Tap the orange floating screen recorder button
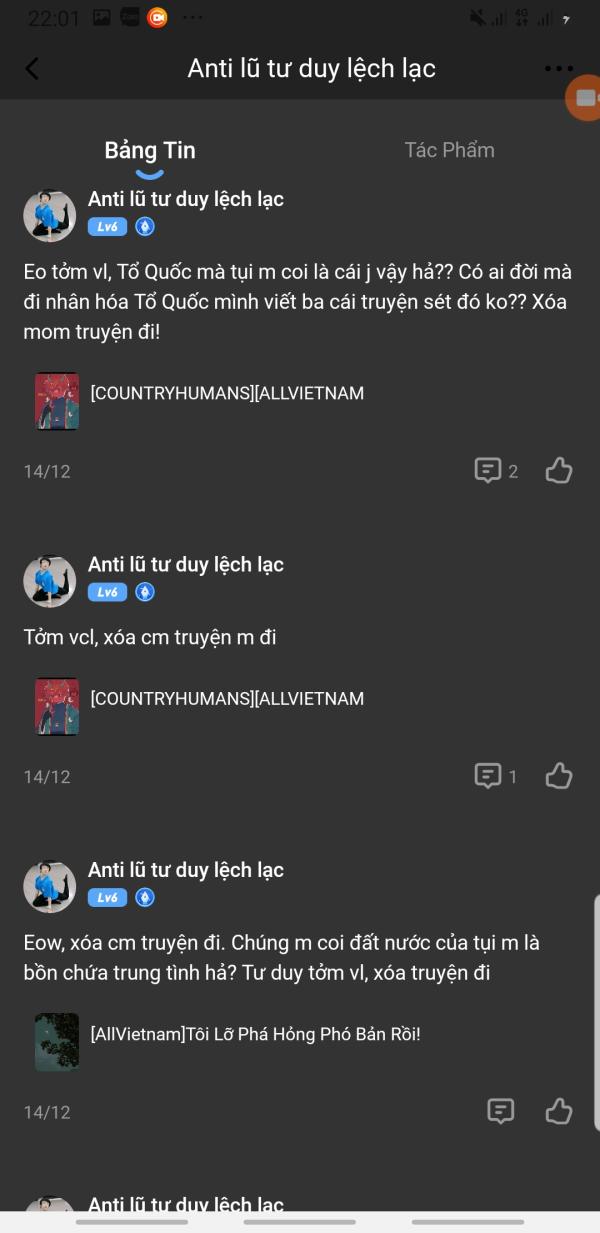600x1233 pixels. click(584, 98)
